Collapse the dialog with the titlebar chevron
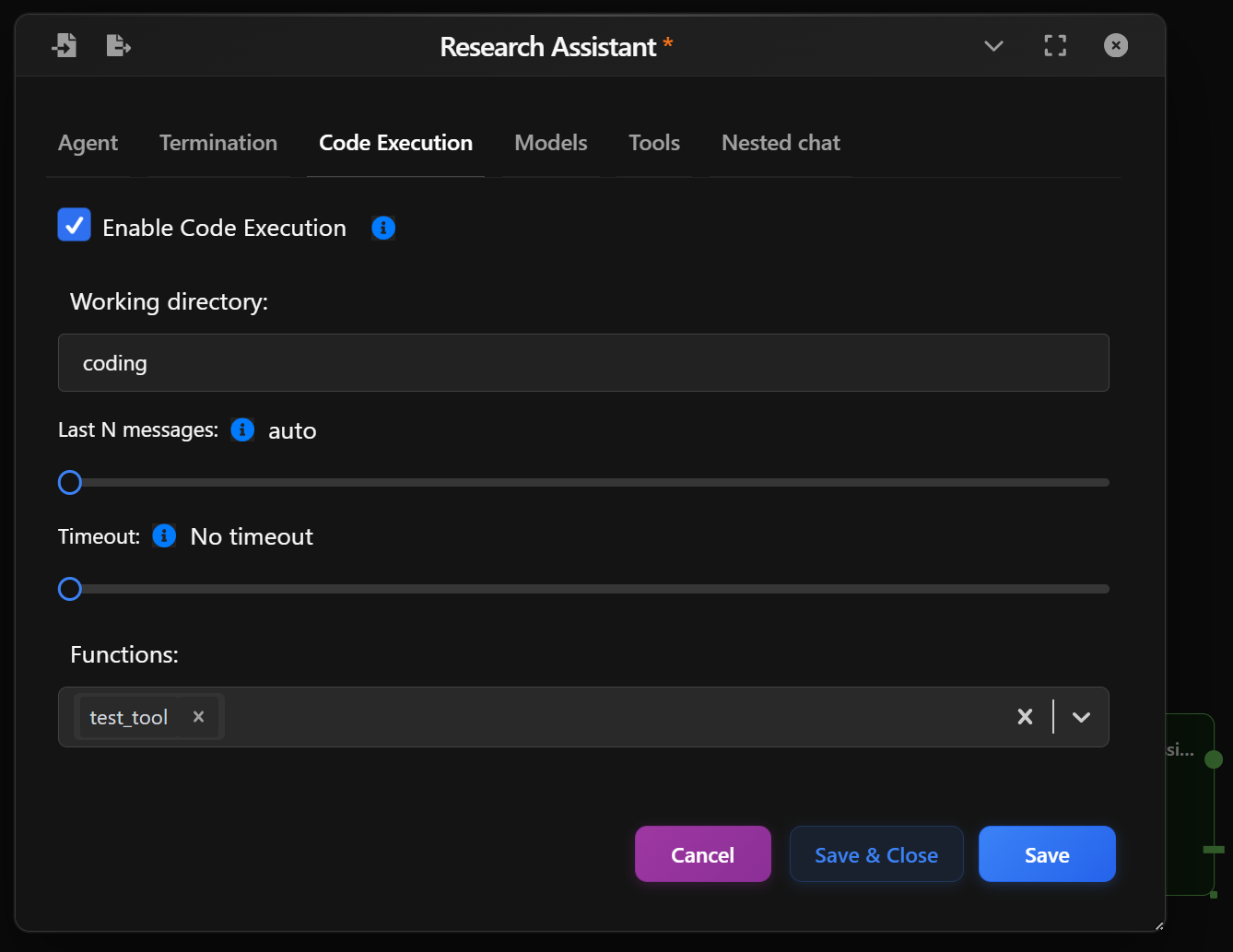 [993, 45]
